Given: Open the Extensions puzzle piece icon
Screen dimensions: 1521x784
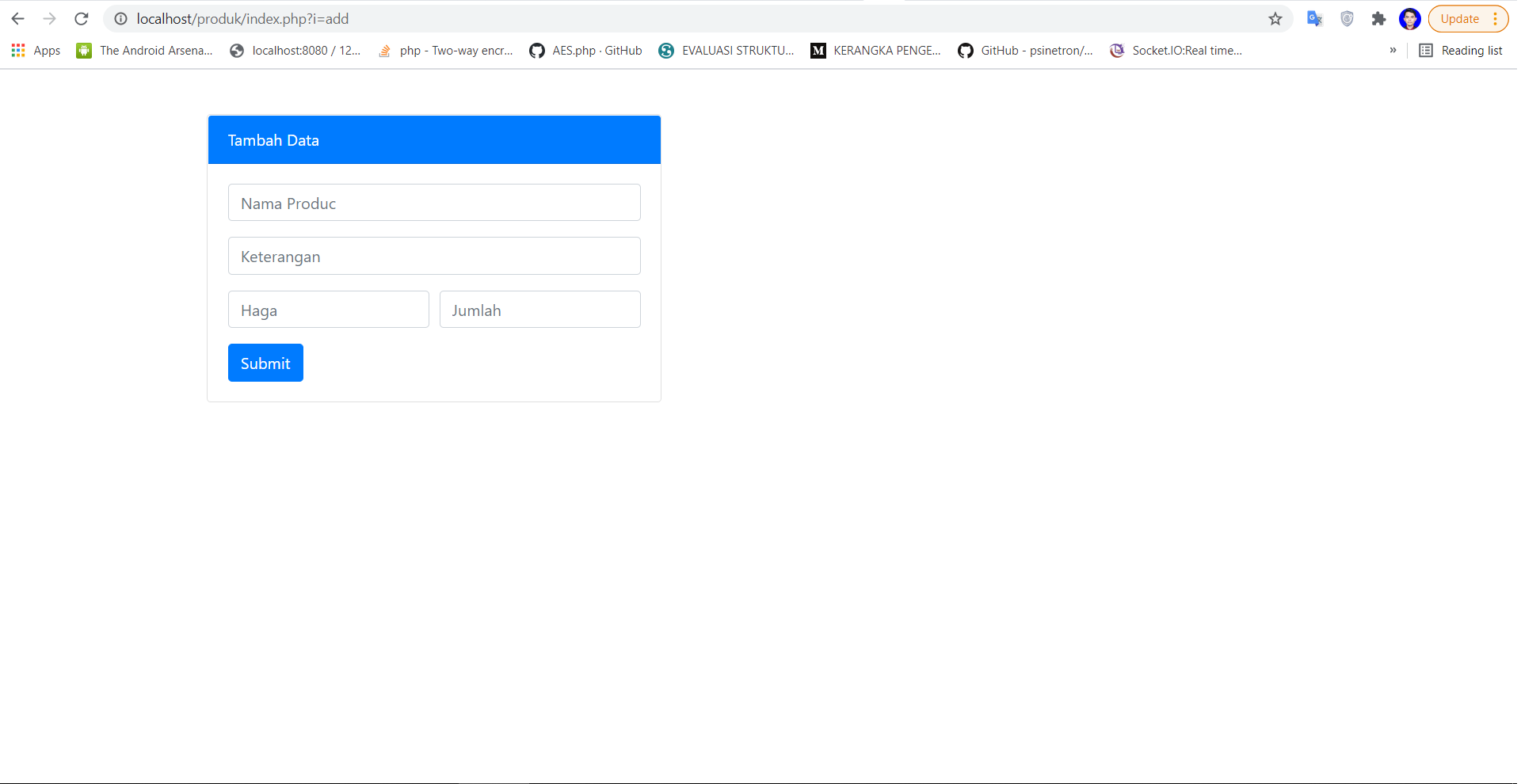Looking at the screenshot, I should coord(1378,18).
